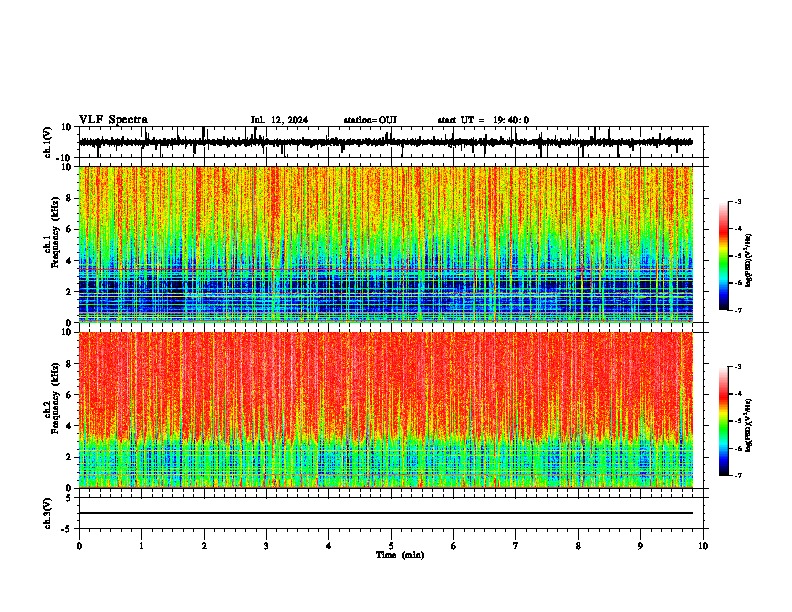Click the "ch.3(V)" axis label
Viewport: 792px width, 612px height.
pyautogui.click(x=48, y=513)
